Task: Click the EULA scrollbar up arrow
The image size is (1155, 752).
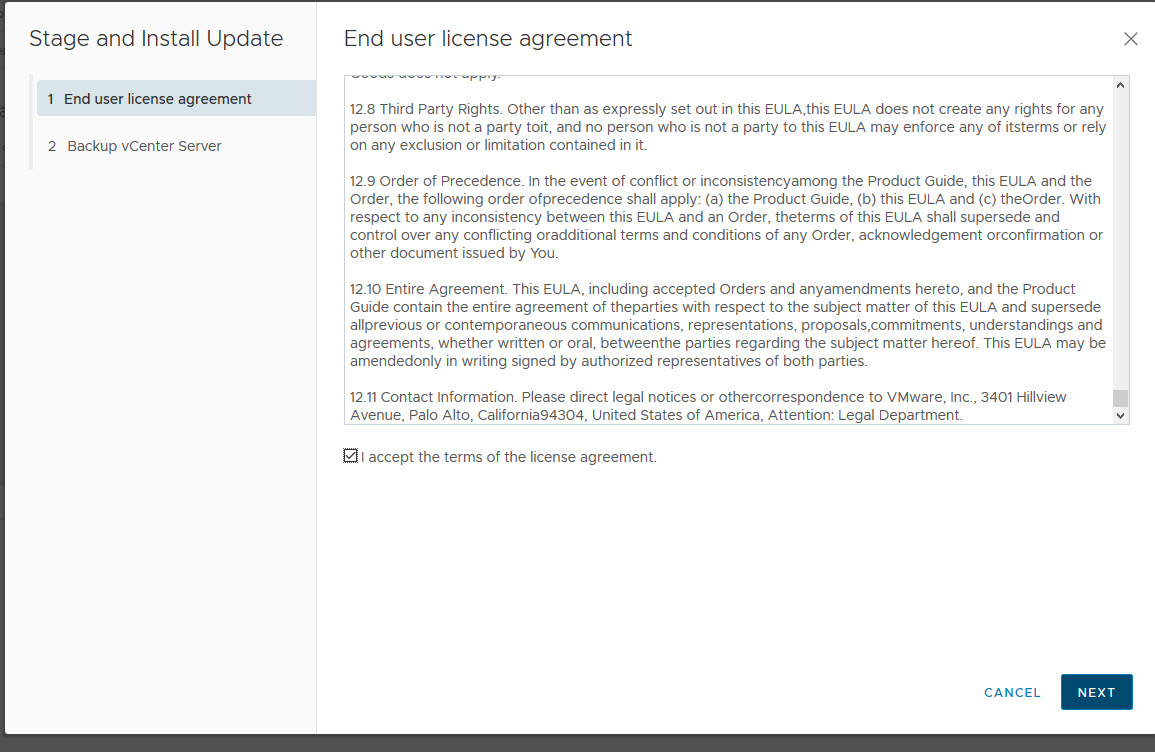Action: 1120,85
